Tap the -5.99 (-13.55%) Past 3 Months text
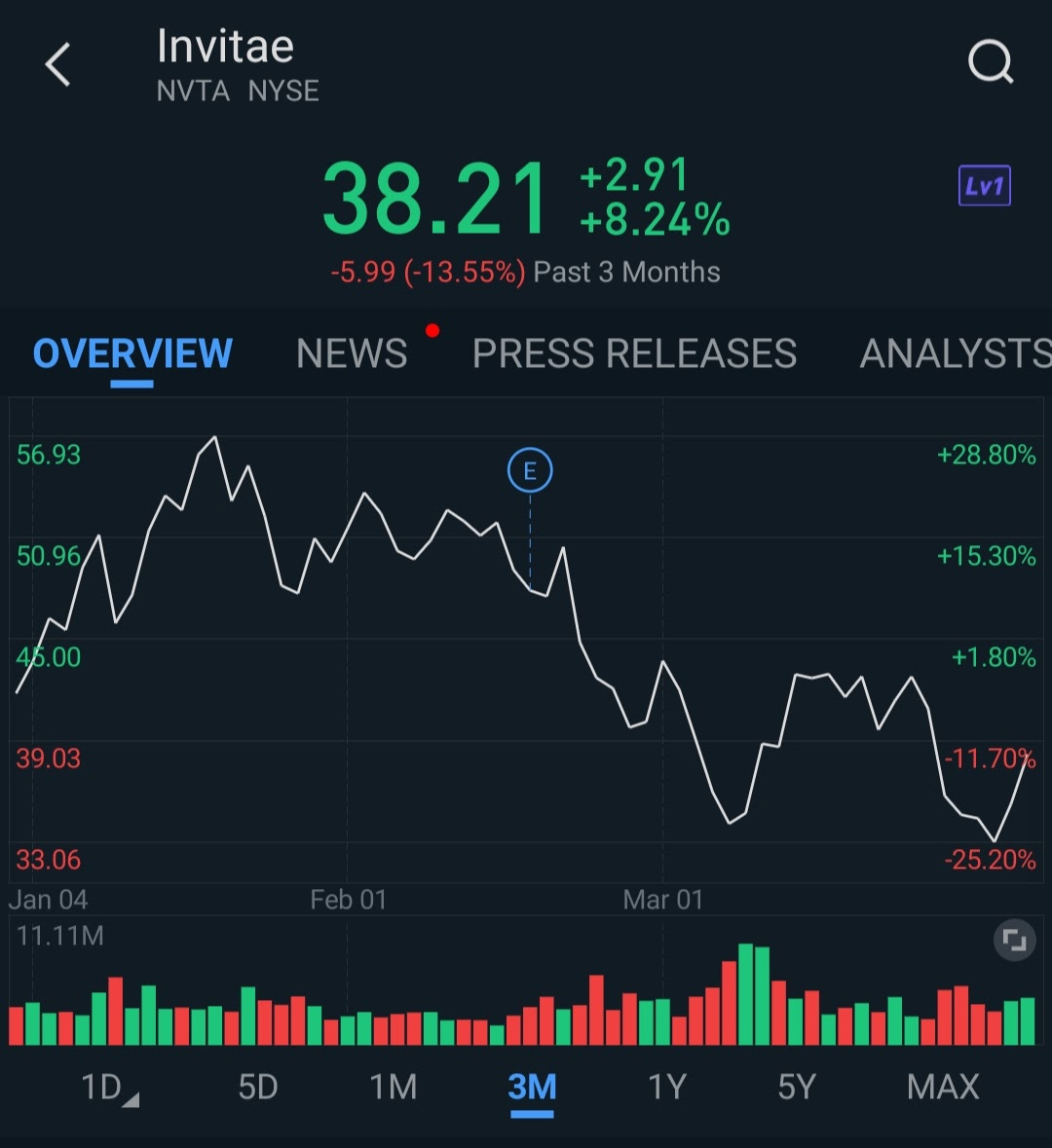1052x1148 pixels. coord(525,273)
